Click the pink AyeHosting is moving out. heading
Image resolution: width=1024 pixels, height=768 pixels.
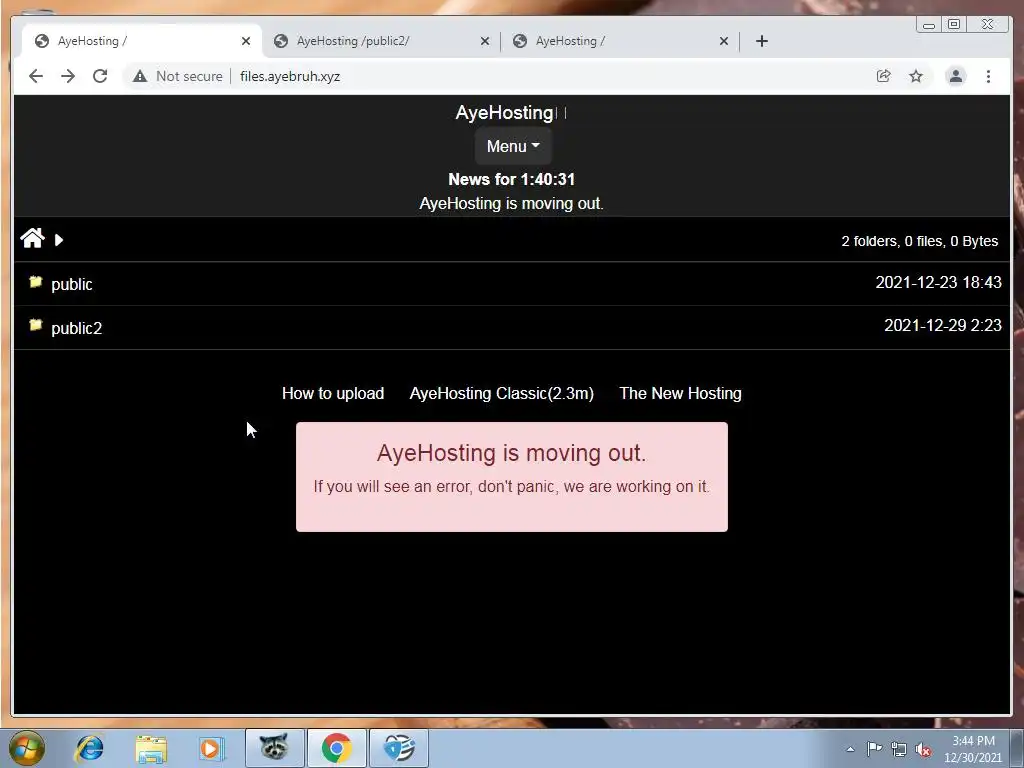tap(511, 453)
